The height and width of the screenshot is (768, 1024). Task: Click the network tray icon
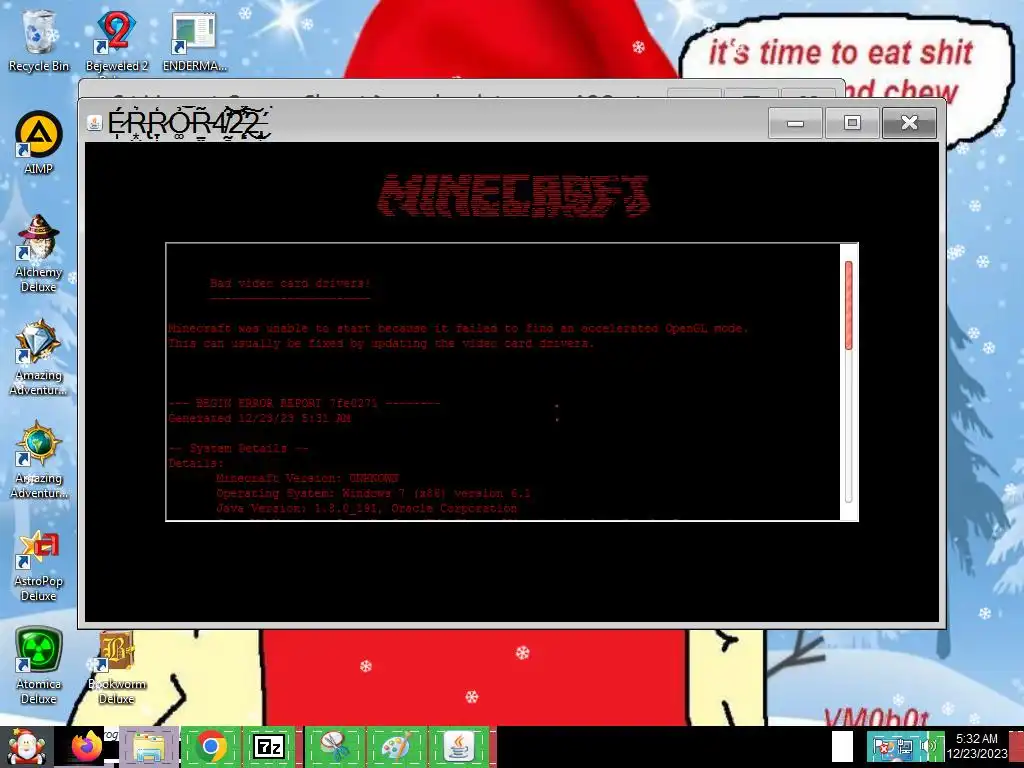904,747
